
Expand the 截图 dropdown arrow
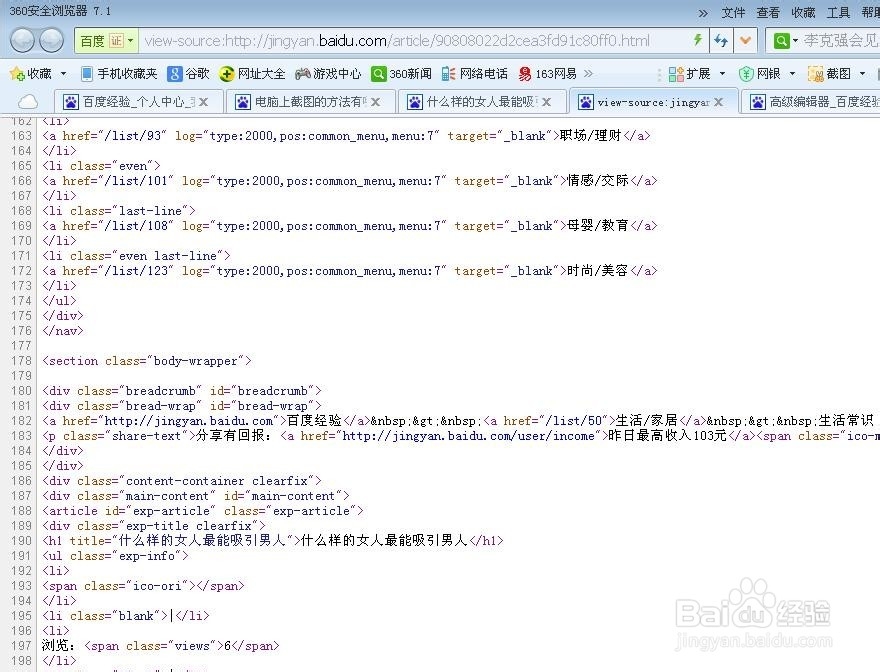coord(863,74)
